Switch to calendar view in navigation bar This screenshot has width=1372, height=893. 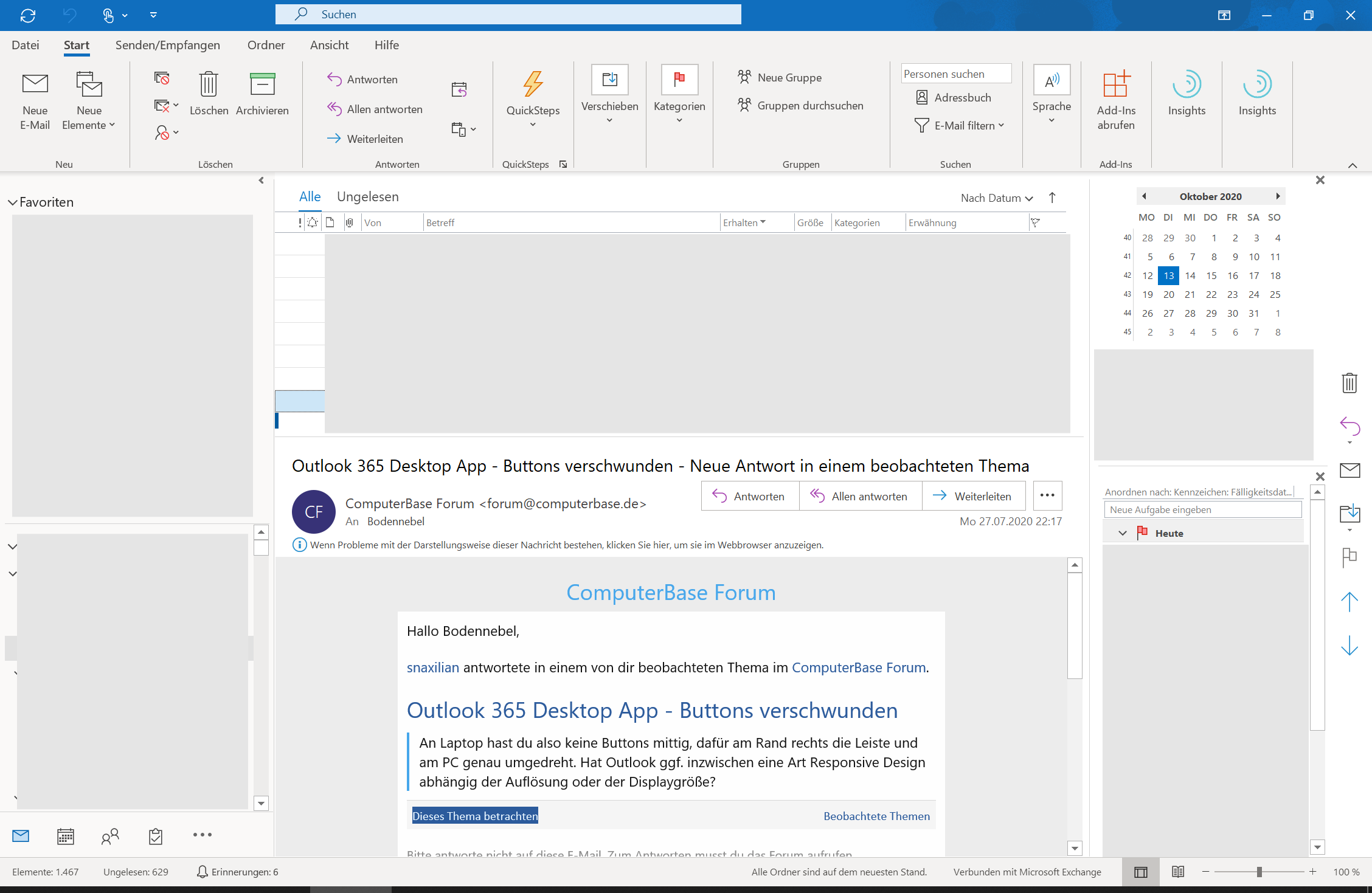[66, 836]
